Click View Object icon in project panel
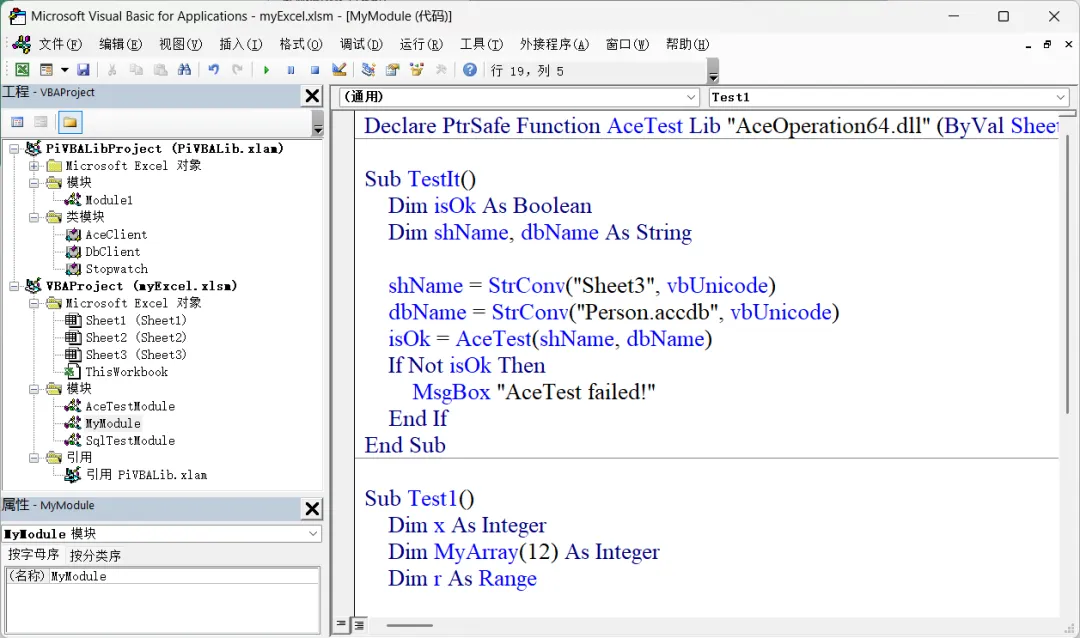This screenshot has height=638, width=1080. pyautogui.click(x=41, y=122)
